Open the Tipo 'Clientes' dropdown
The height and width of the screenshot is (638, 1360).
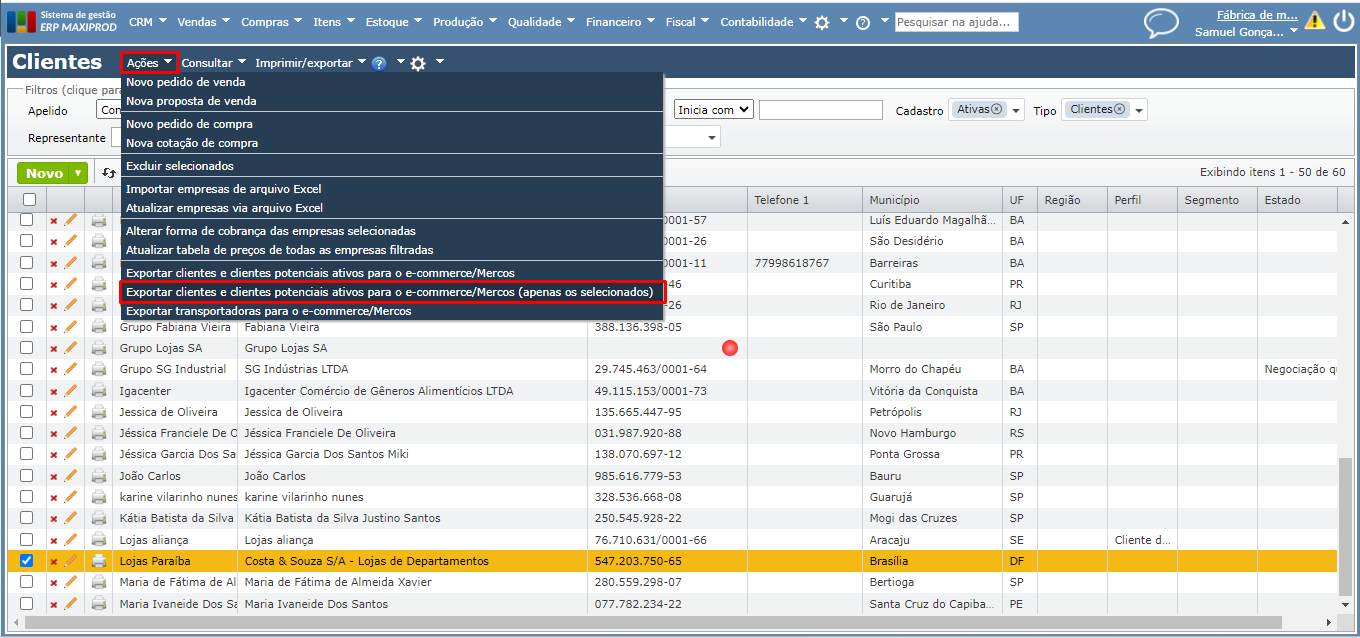point(1139,110)
